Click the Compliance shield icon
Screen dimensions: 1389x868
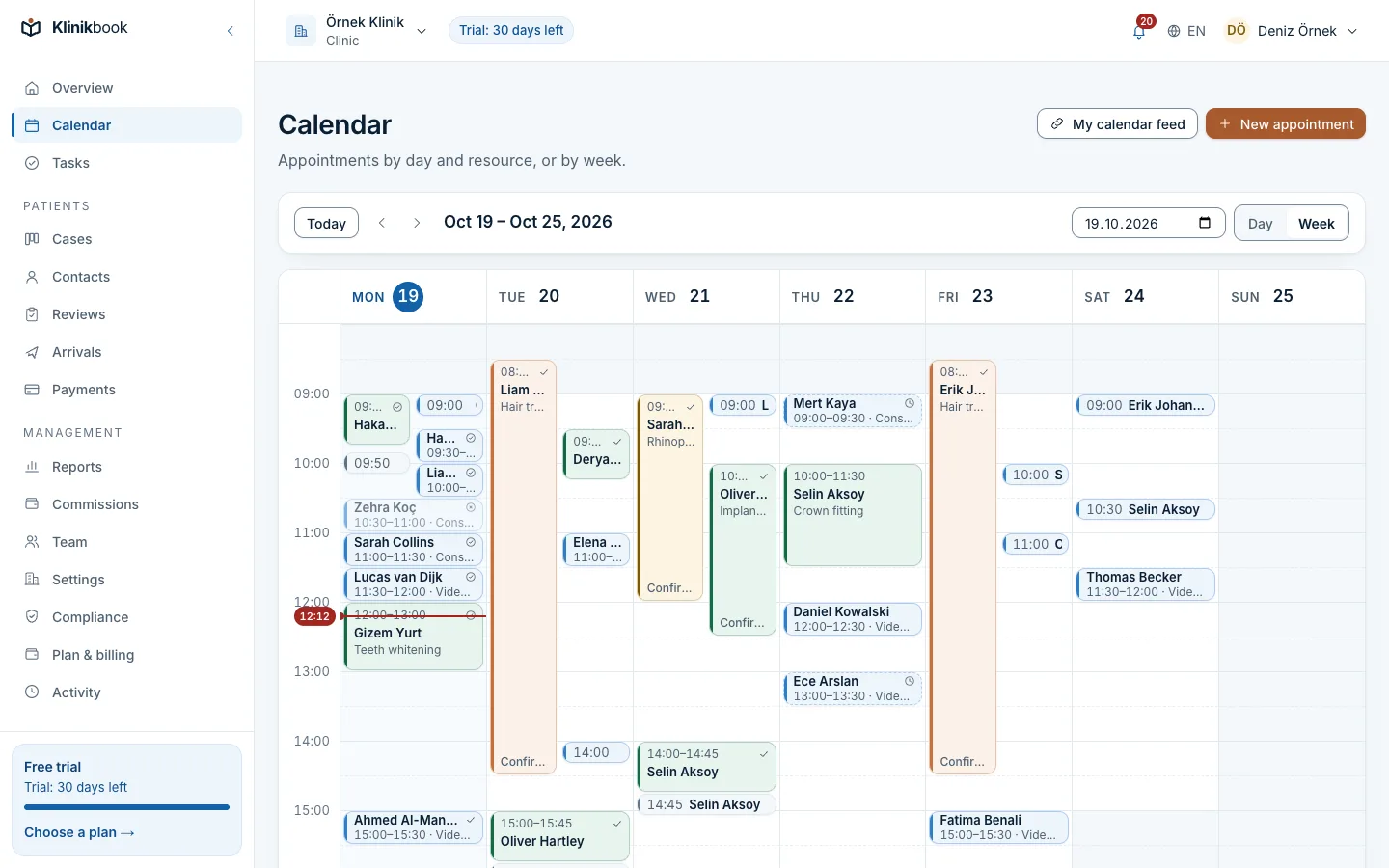tap(32, 617)
